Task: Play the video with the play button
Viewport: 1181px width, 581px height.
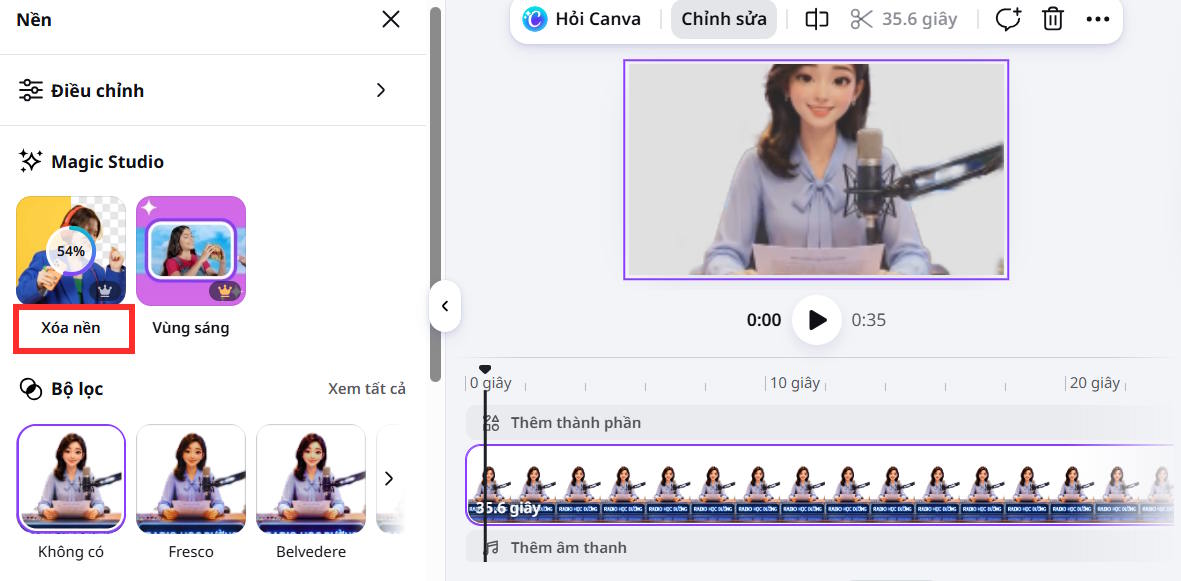Action: pyautogui.click(x=816, y=320)
